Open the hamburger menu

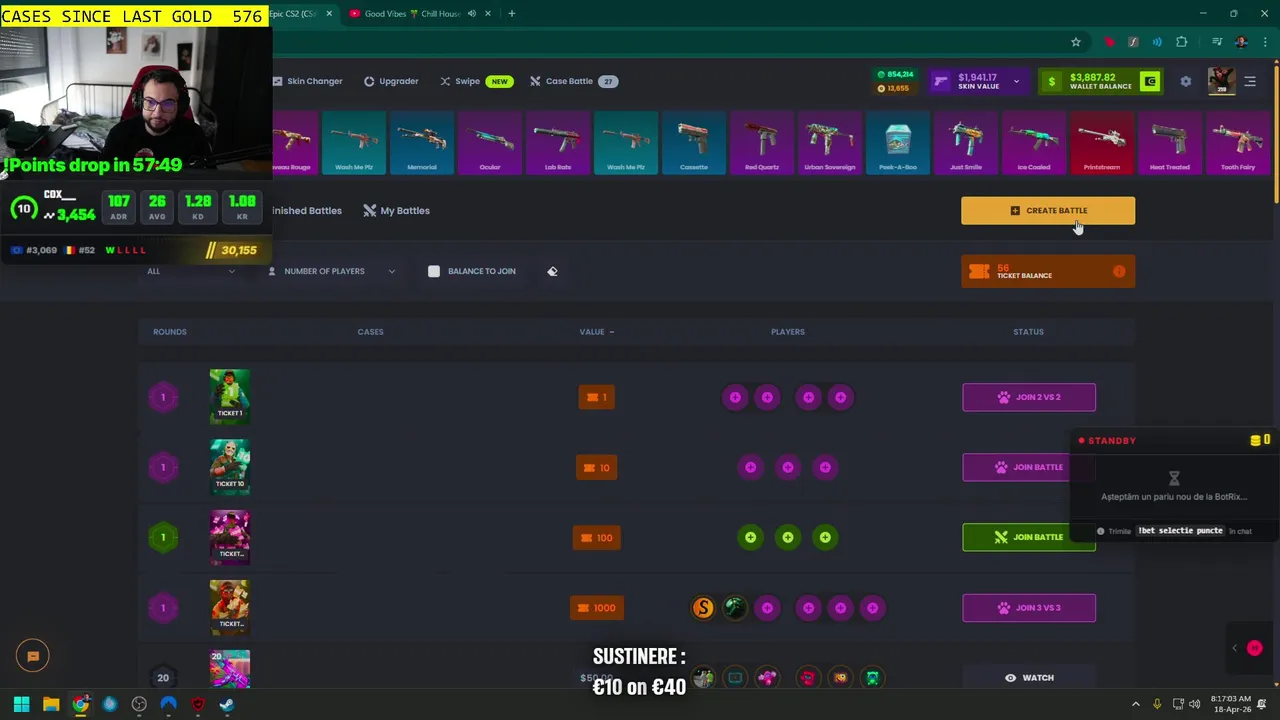coord(1250,81)
